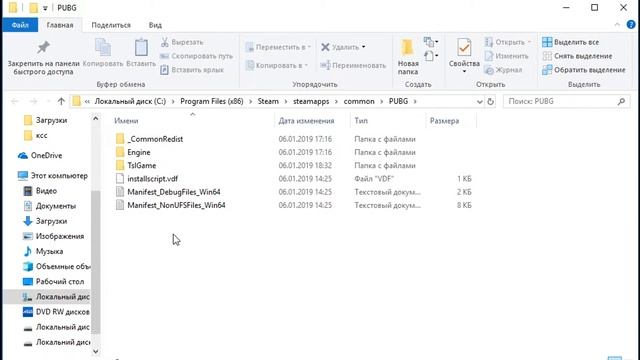The width and height of the screenshot is (640, 360).
Task: Click the Back navigation arrow
Action: [x=15, y=101]
